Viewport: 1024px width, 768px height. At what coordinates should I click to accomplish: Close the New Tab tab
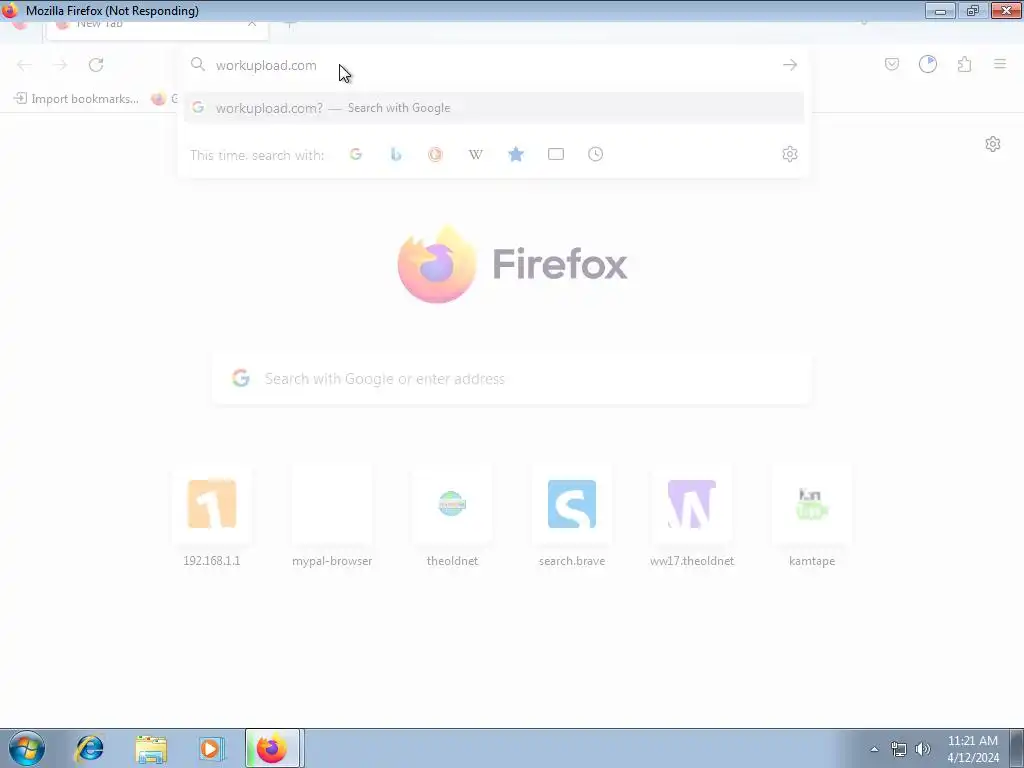point(251,25)
